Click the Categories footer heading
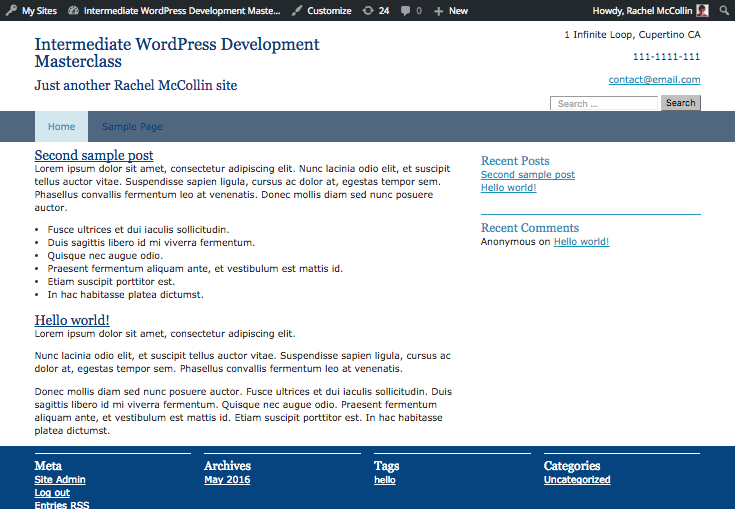This screenshot has height=509, width=735. tap(572, 466)
